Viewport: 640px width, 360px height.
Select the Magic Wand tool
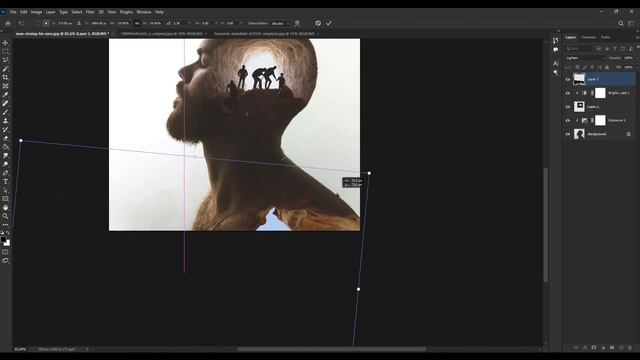click(x=5, y=69)
